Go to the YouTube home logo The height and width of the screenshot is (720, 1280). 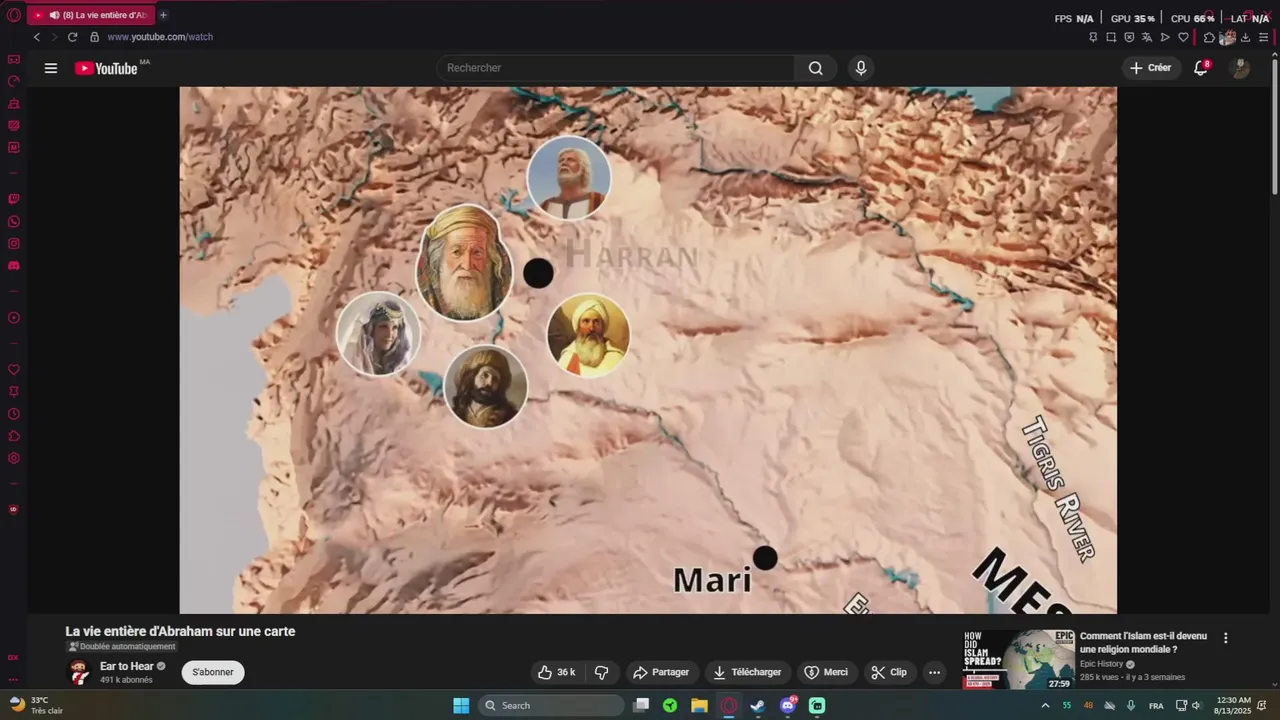(x=106, y=68)
